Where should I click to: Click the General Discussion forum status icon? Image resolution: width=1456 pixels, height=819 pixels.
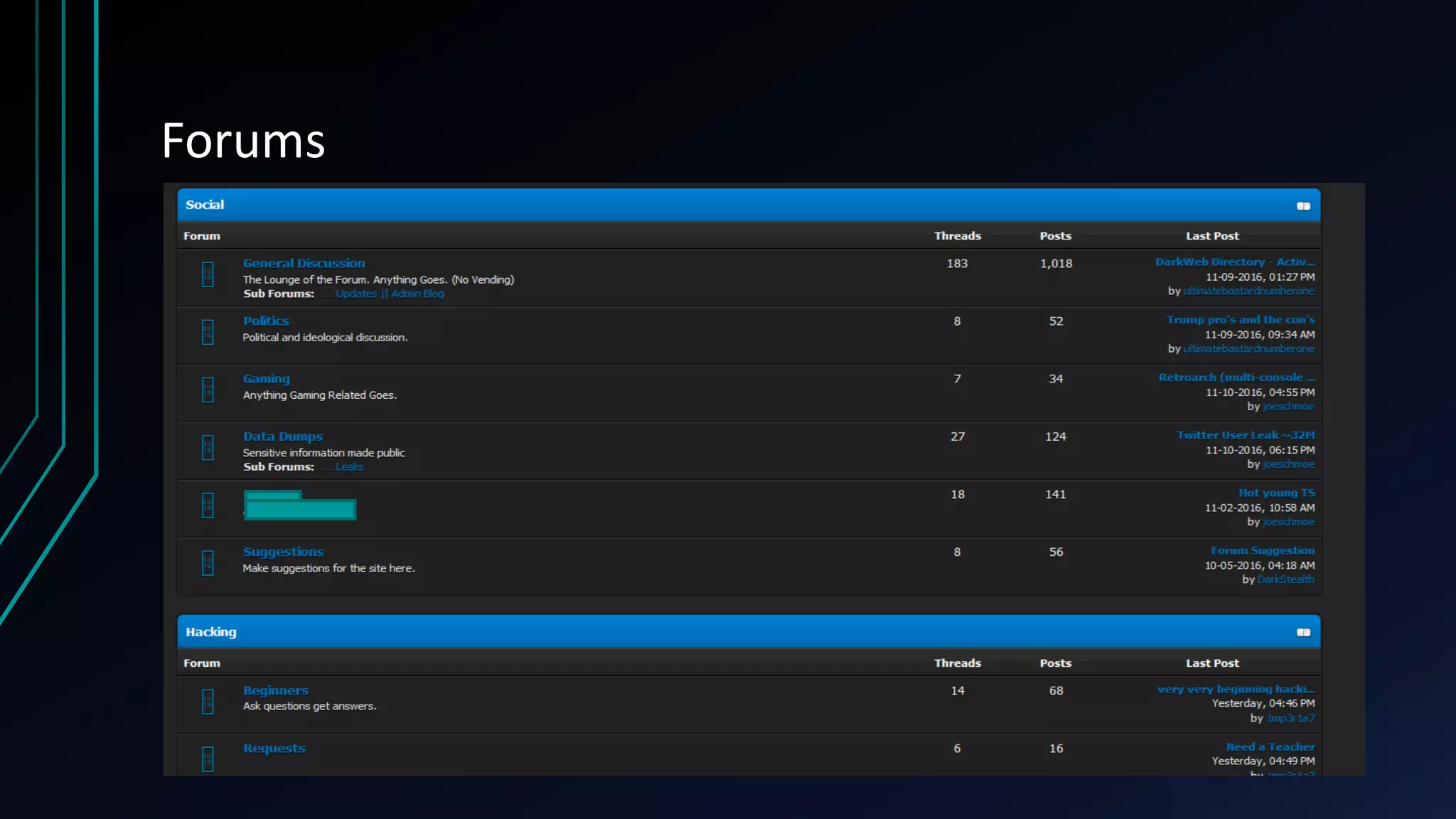point(208,274)
